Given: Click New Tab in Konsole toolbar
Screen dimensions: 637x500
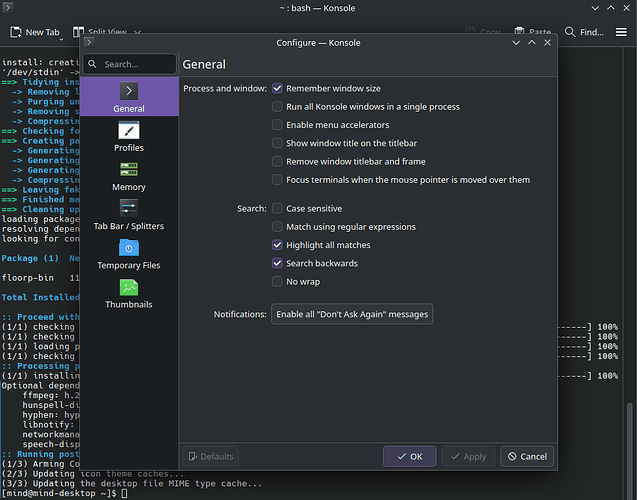Looking at the screenshot, I should point(34,32).
